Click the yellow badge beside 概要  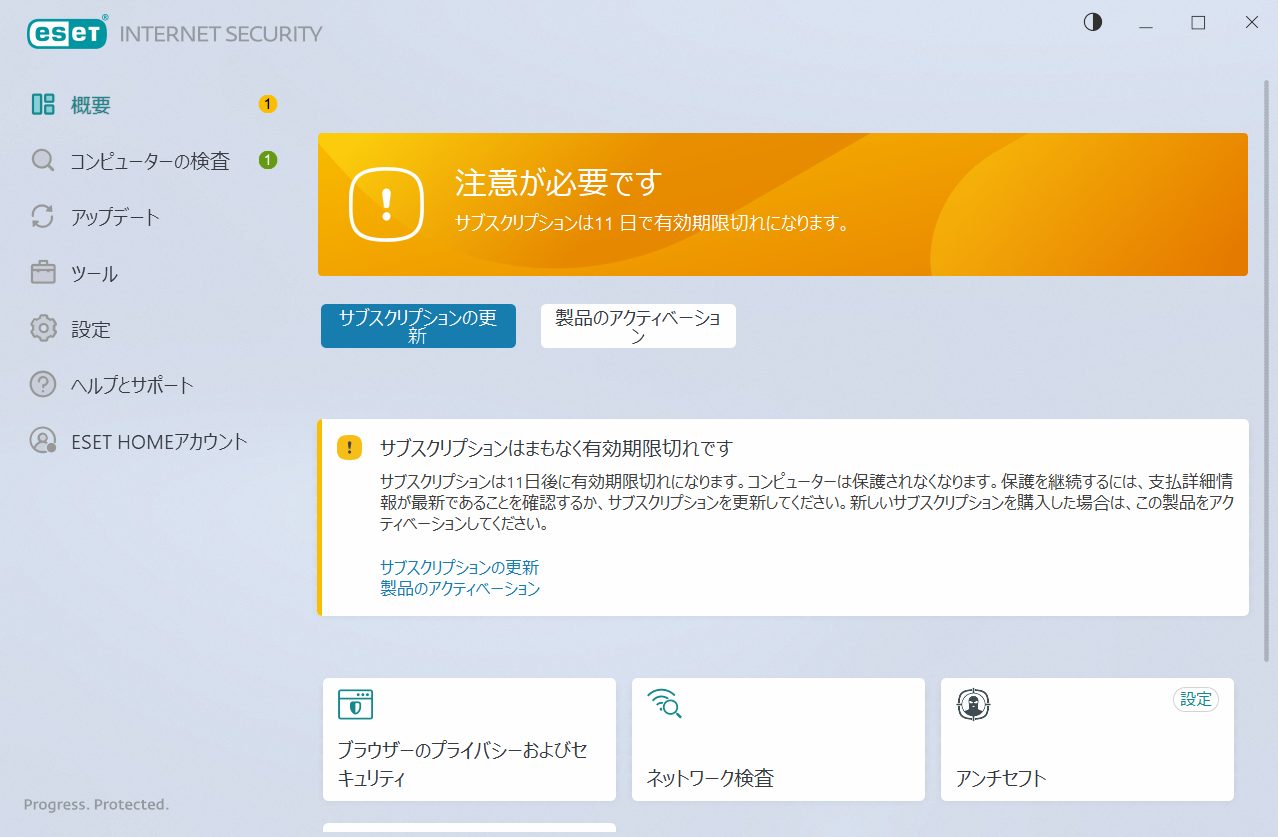[267, 103]
